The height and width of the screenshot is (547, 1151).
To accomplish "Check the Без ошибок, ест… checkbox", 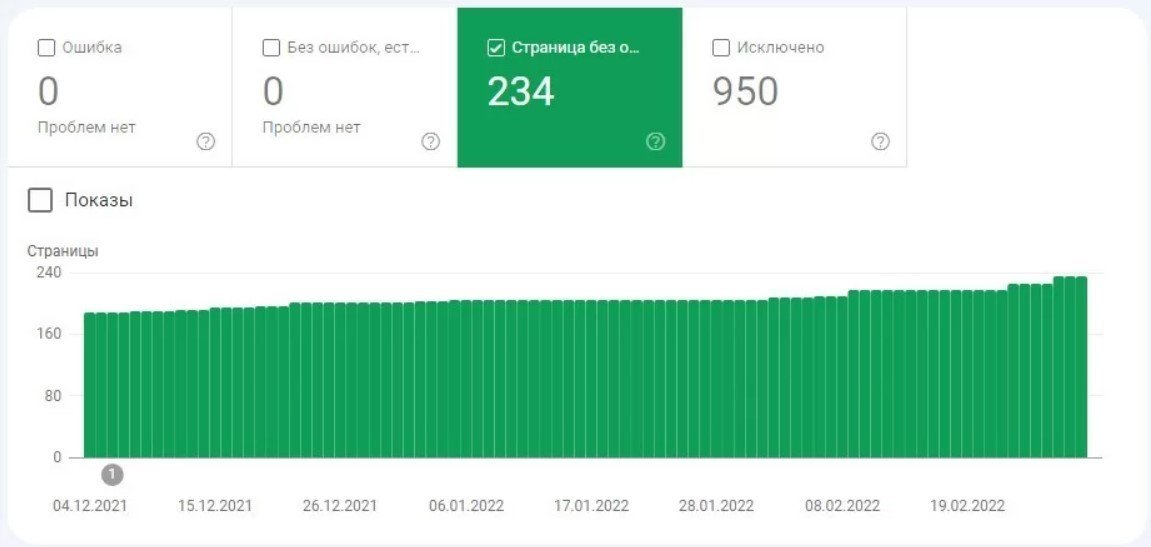I will 271,48.
